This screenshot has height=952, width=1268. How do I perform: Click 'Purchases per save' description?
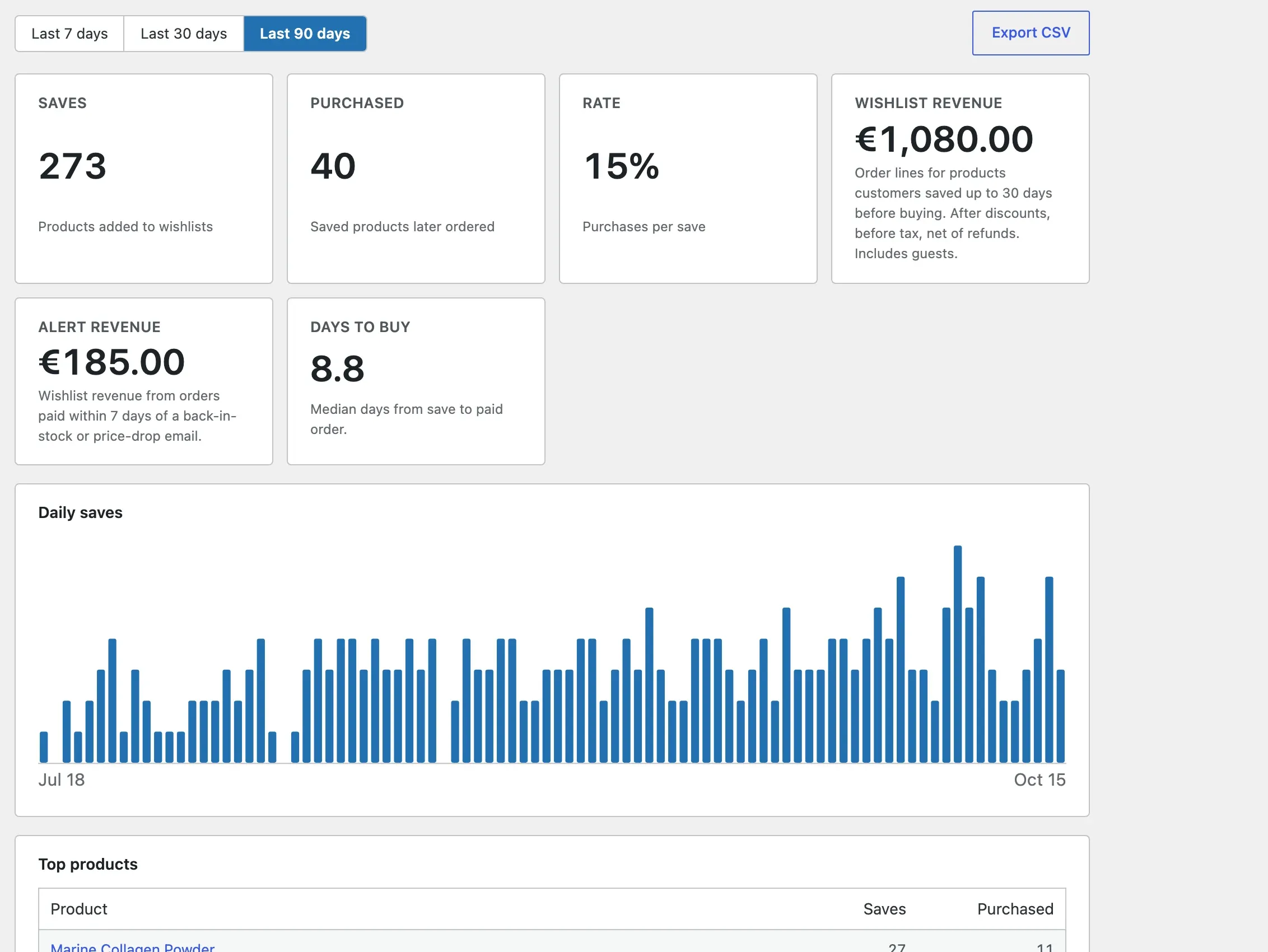[x=644, y=226]
